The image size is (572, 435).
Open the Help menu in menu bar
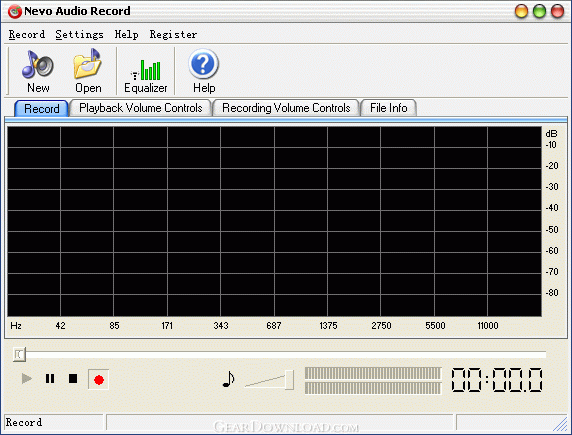click(x=127, y=34)
